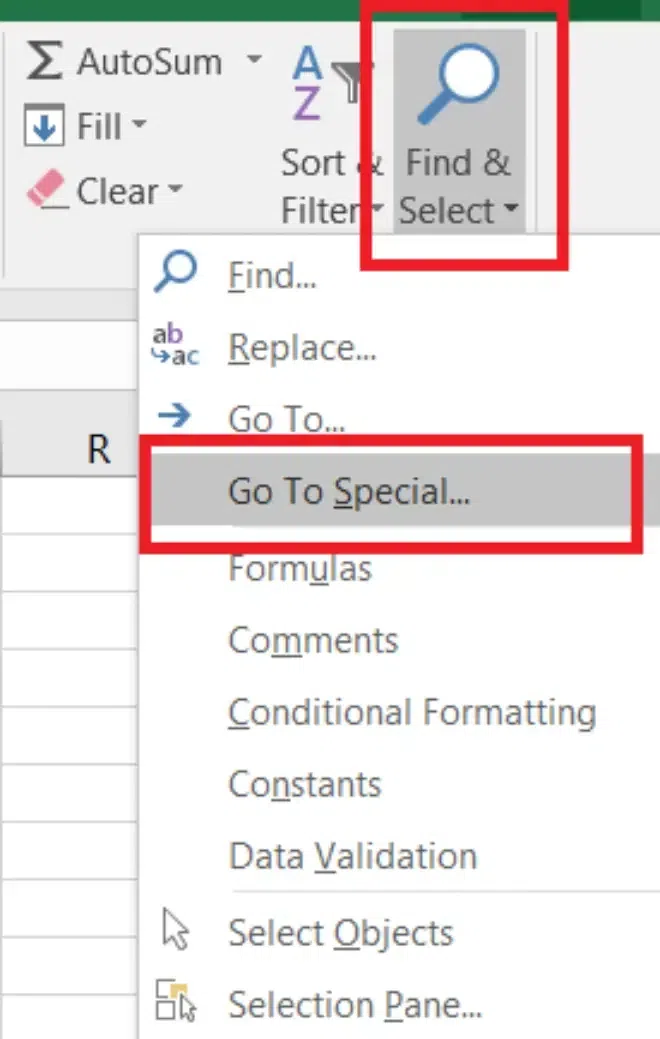Click the Replace ab-ac icon
660x1039 pixels.
tap(176, 346)
